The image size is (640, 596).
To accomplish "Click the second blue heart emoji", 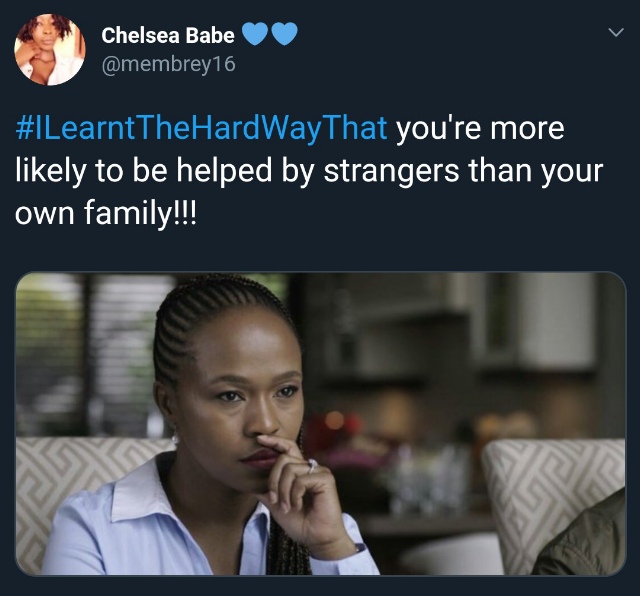I will click(x=284, y=33).
